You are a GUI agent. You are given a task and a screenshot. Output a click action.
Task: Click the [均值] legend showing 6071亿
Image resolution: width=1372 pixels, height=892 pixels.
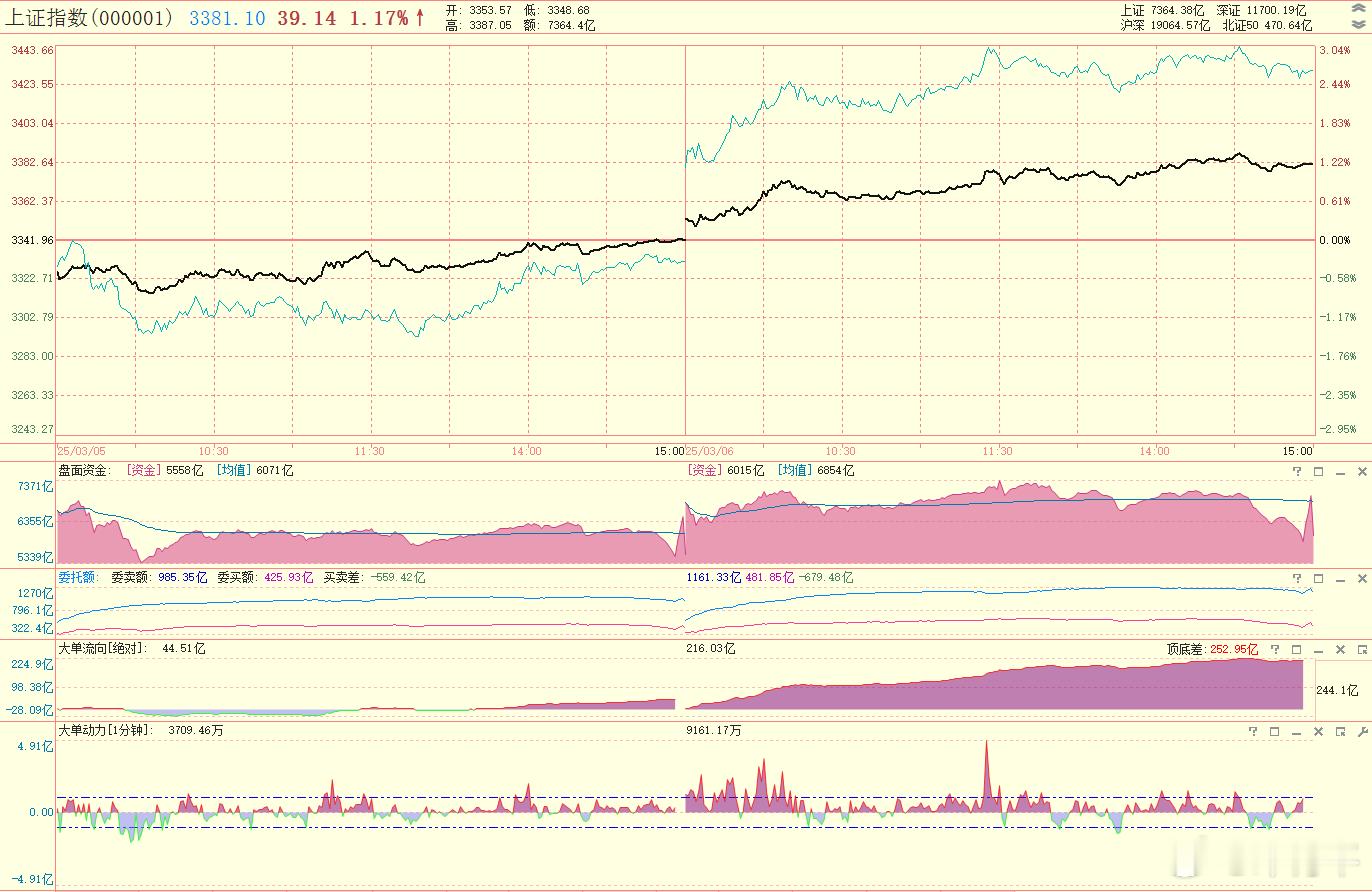[255, 470]
